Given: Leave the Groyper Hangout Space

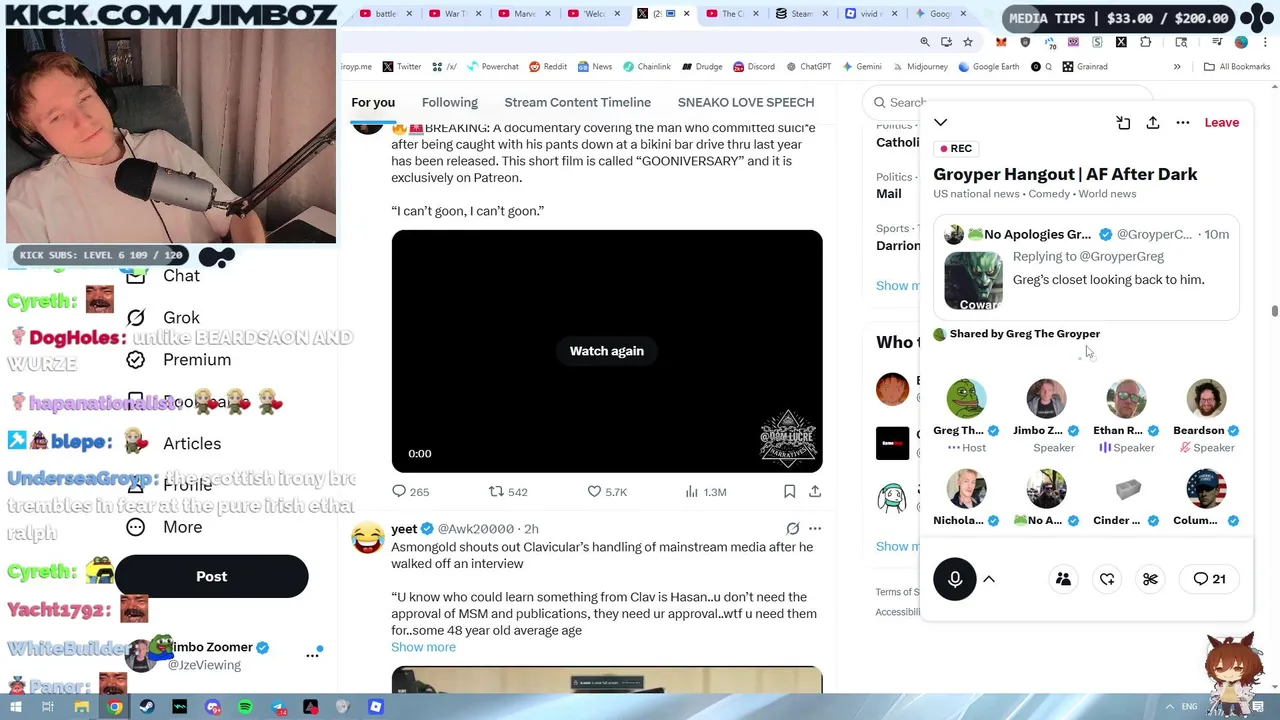Looking at the screenshot, I should [1221, 122].
